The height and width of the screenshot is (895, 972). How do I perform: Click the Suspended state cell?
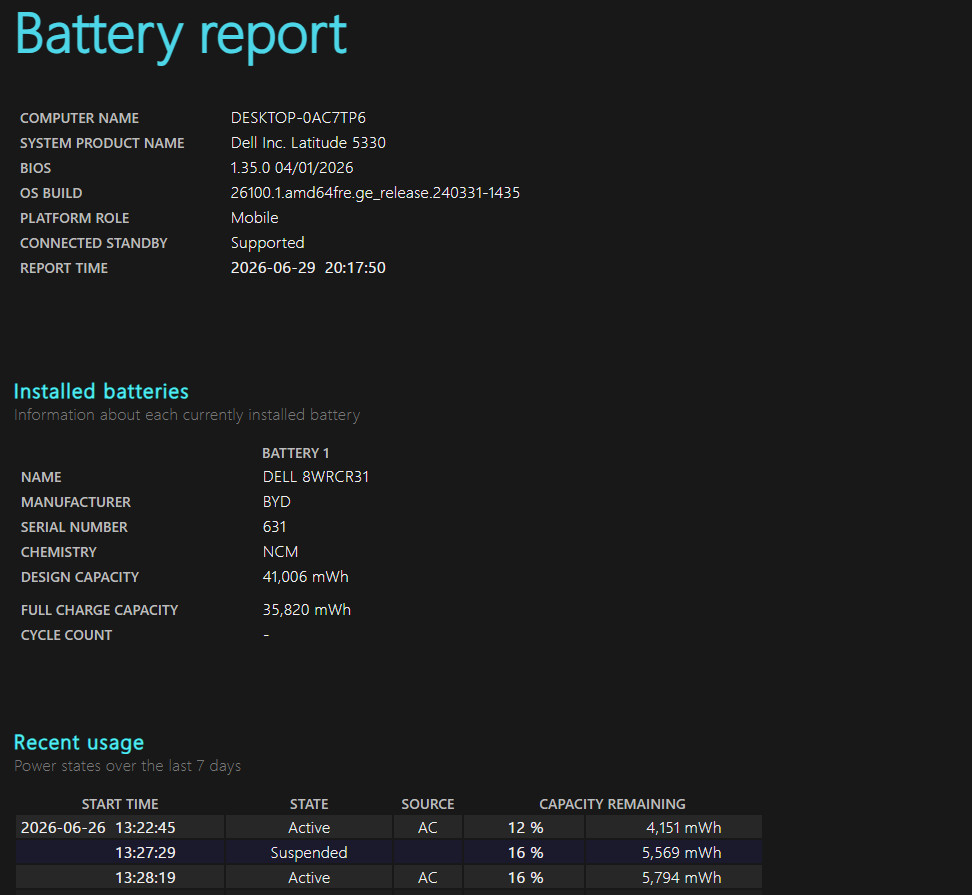click(309, 853)
